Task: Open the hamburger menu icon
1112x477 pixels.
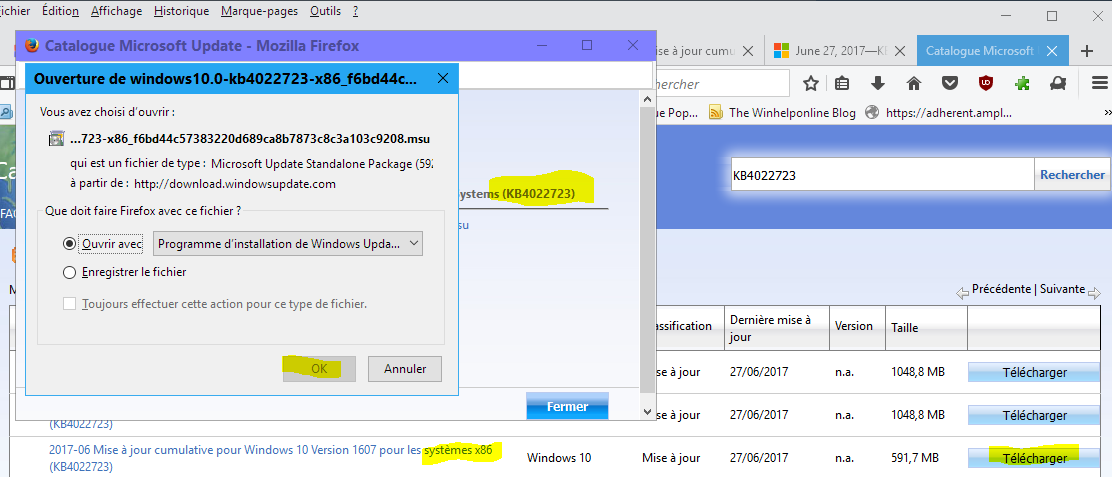Action: [x=1100, y=84]
